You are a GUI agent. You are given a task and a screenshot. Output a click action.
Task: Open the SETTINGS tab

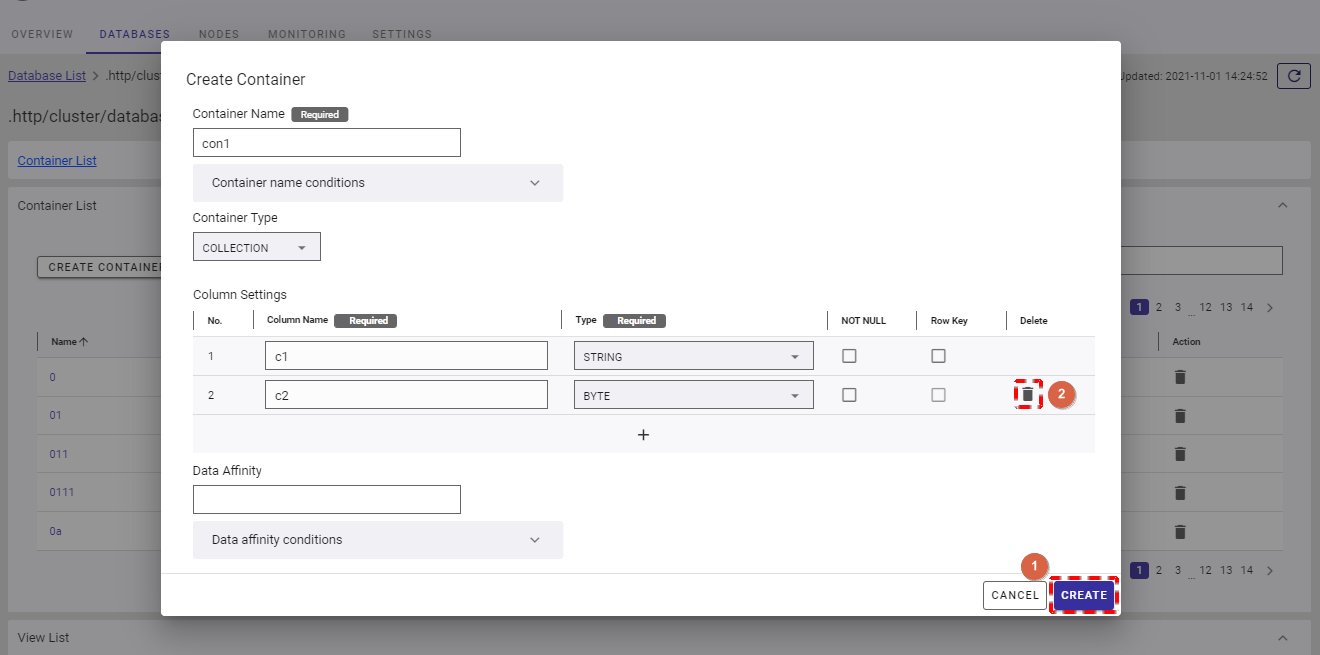point(402,34)
